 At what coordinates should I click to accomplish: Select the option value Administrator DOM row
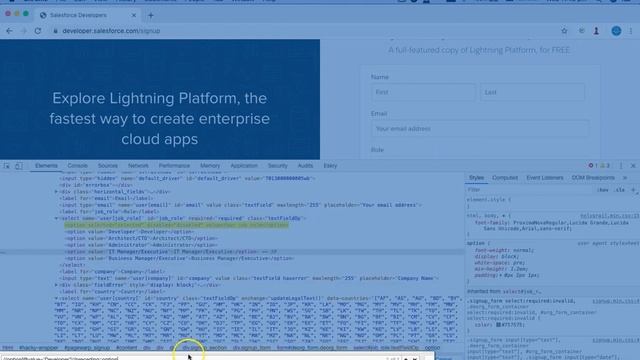click(141, 245)
